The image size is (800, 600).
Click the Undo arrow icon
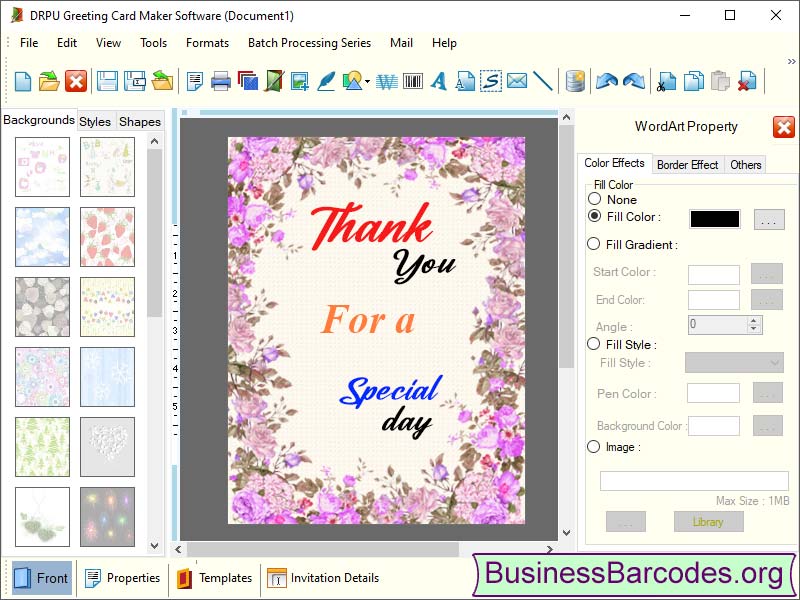click(x=608, y=82)
